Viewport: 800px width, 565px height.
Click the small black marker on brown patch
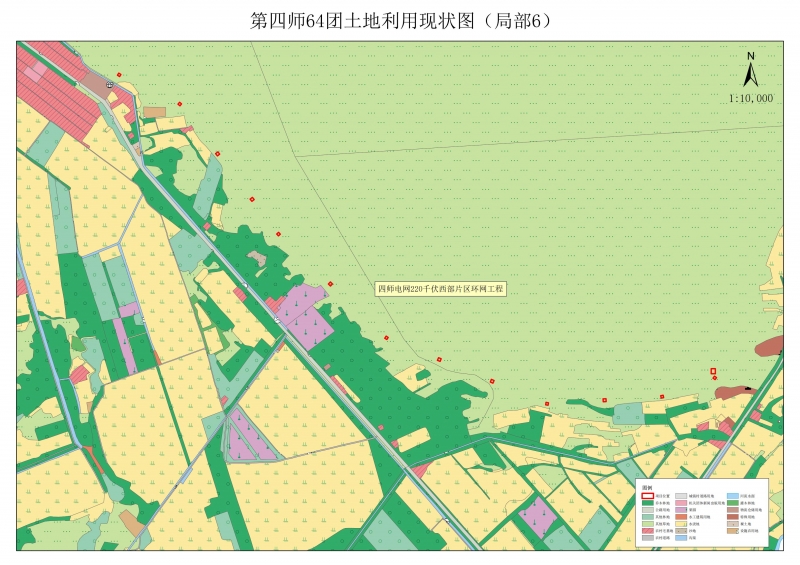point(746,388)
